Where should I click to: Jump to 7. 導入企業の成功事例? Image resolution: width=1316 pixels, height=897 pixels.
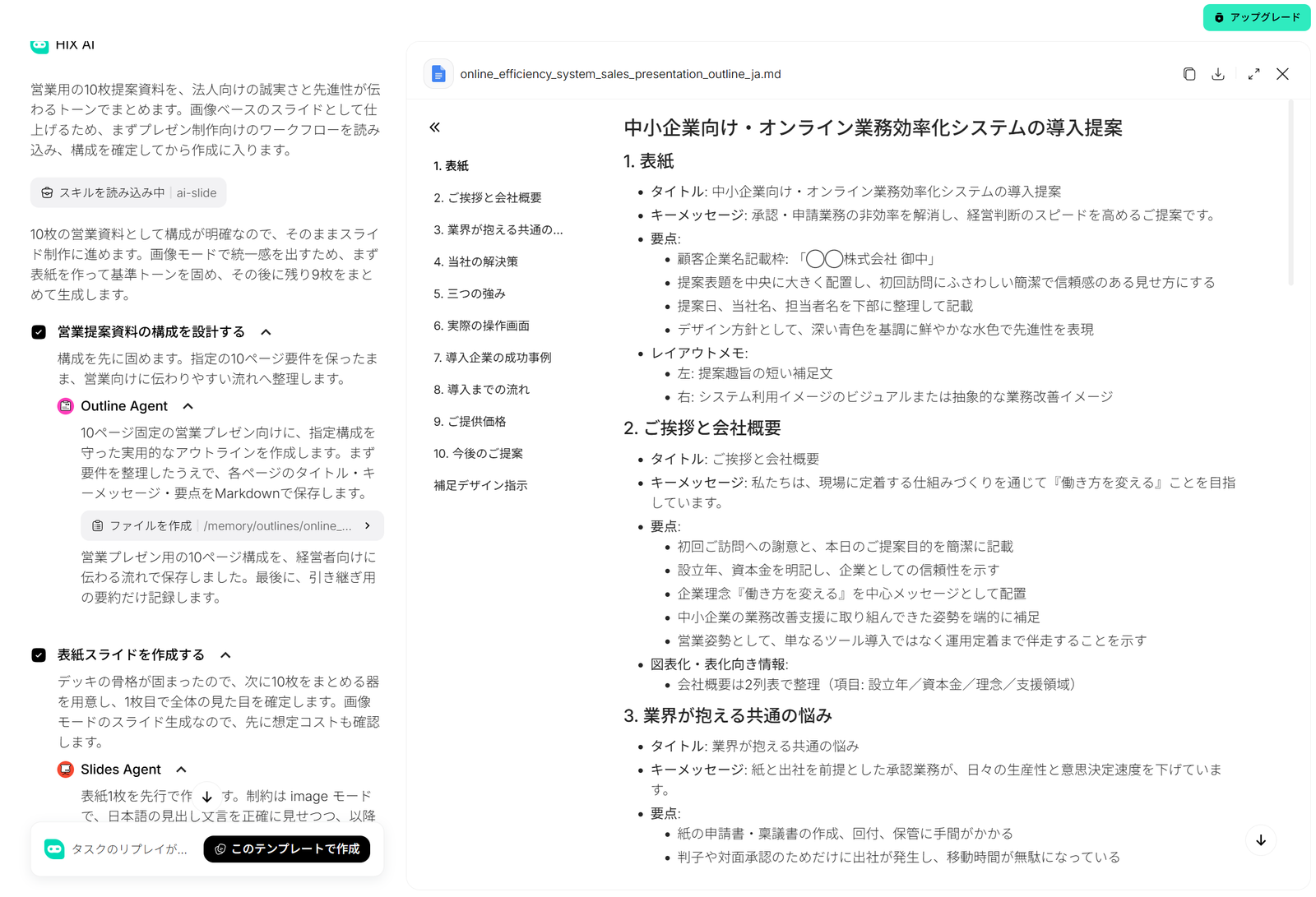coord(493,358)
